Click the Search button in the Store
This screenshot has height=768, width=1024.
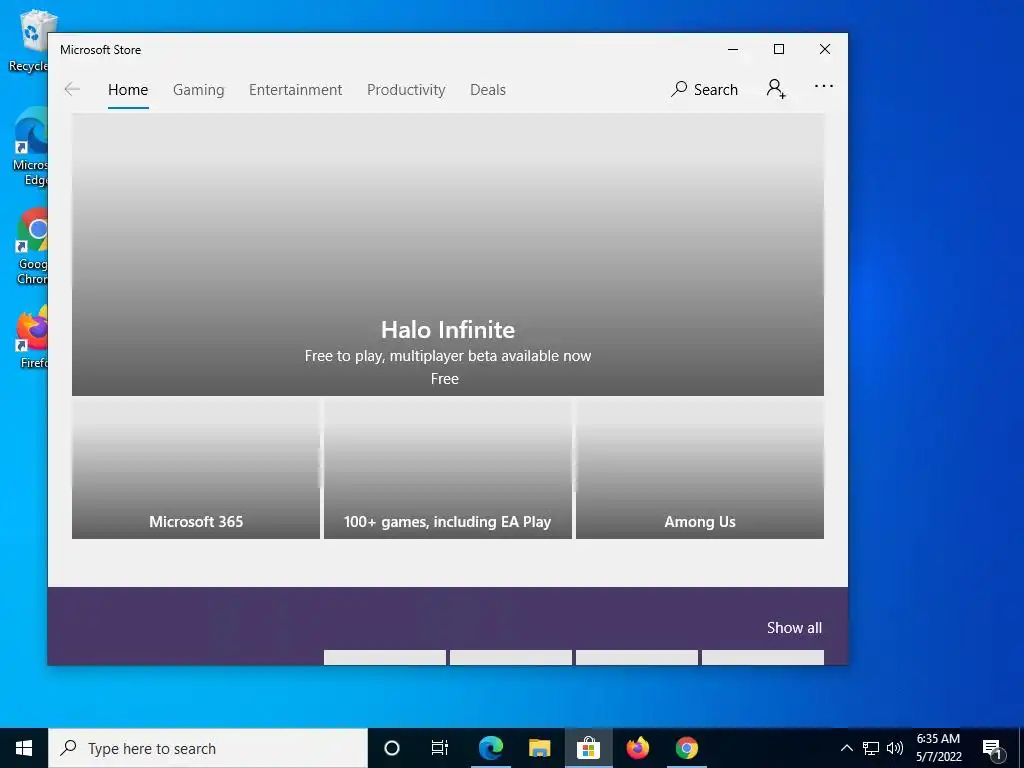[704, 89]
